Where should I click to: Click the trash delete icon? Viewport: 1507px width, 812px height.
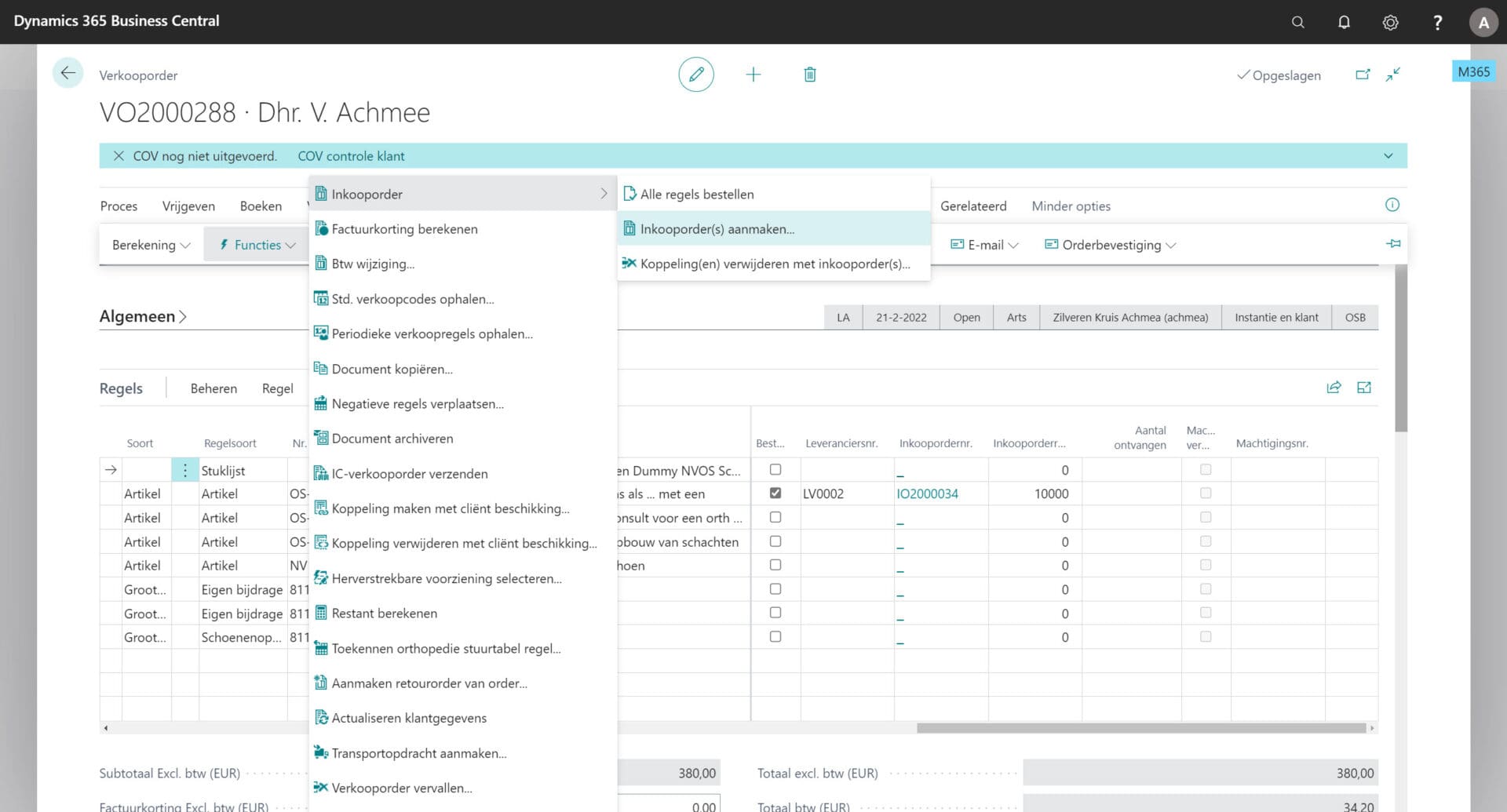click(x=810, y=75)
